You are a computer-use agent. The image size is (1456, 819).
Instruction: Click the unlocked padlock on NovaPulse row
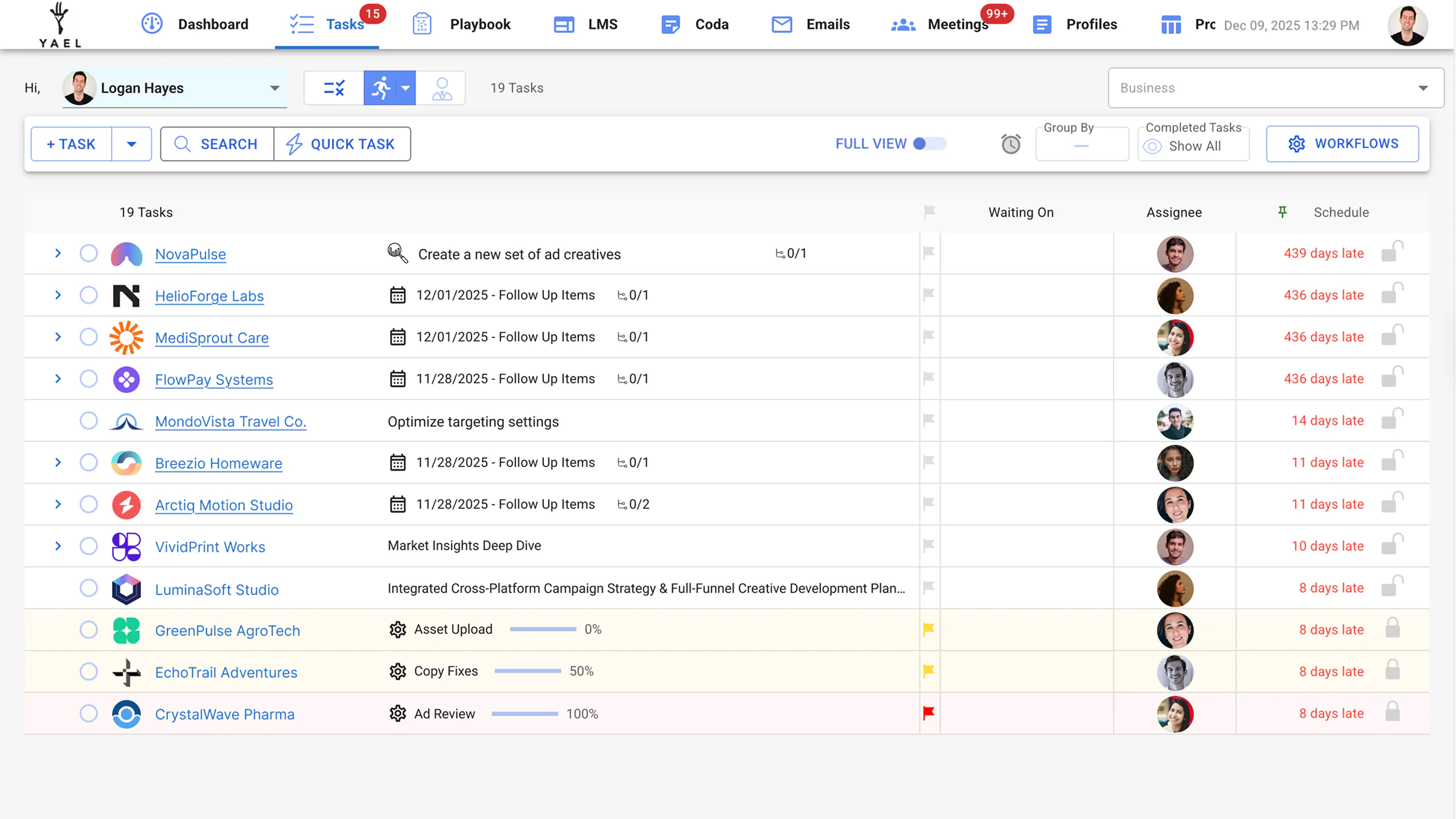pyautogui.click(x=1392, y=251)
